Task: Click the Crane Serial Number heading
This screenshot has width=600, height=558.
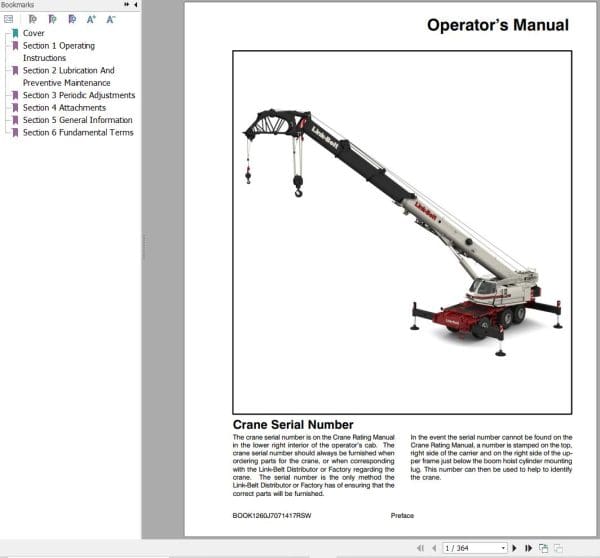Action: click(x=293, y=424)
